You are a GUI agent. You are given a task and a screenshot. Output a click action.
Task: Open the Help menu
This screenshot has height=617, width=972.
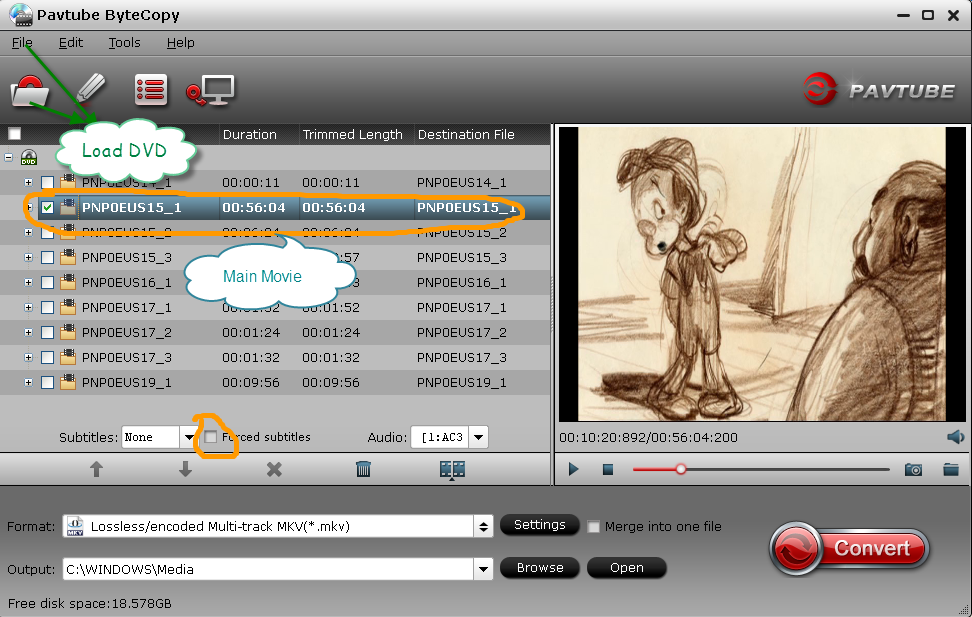181,43
